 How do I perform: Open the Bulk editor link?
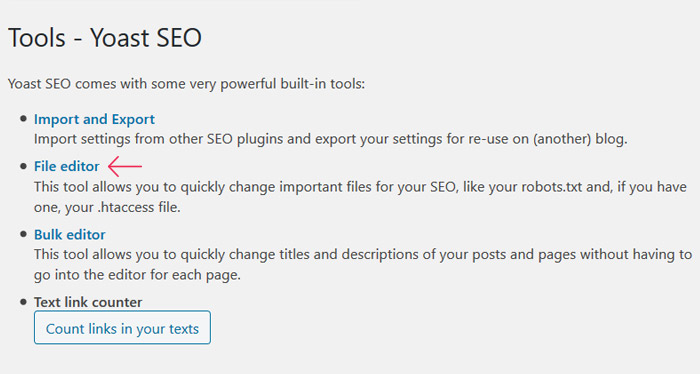click(x=70, y=235)
